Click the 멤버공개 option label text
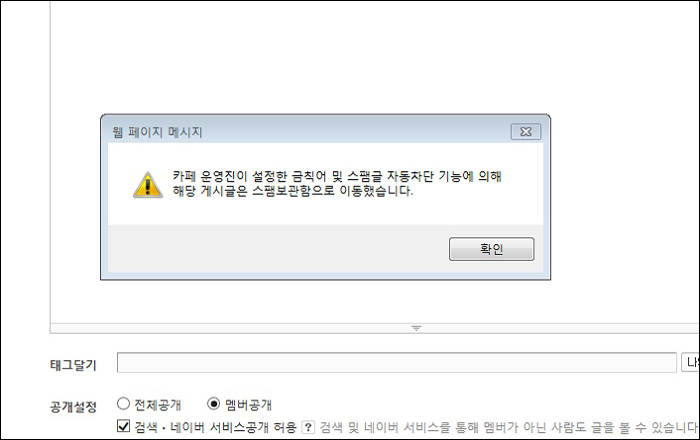The height and width of the screenshot is (440, 700). pos(248,405)
